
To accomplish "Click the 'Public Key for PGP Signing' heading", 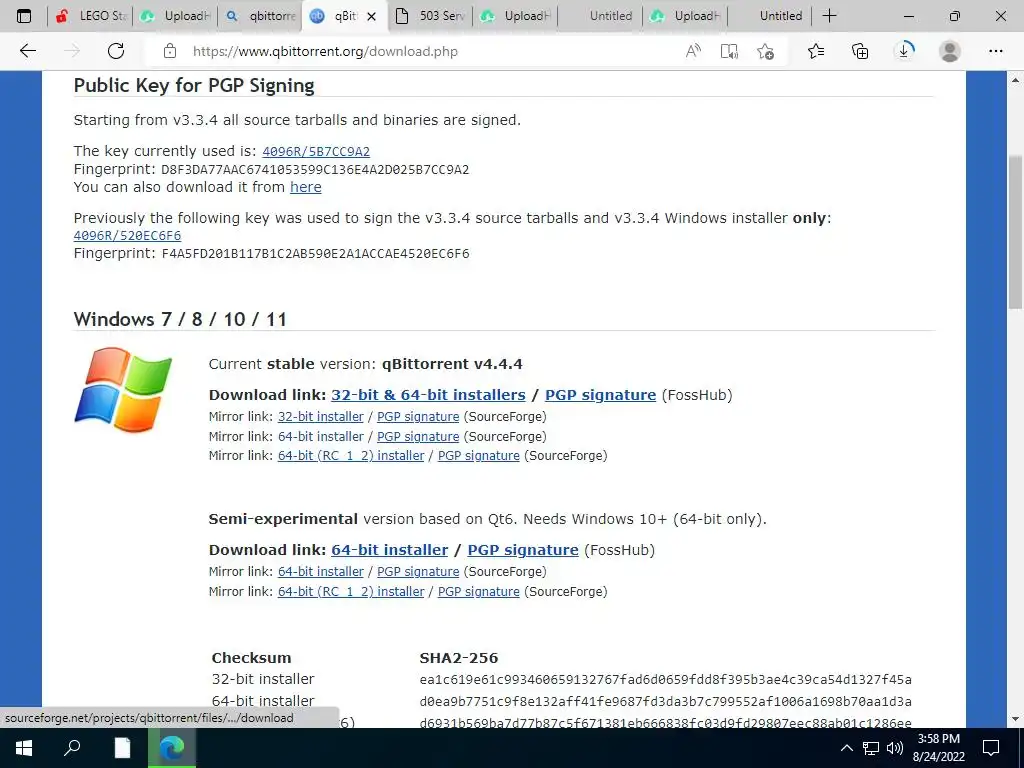I will coord(194,86).
